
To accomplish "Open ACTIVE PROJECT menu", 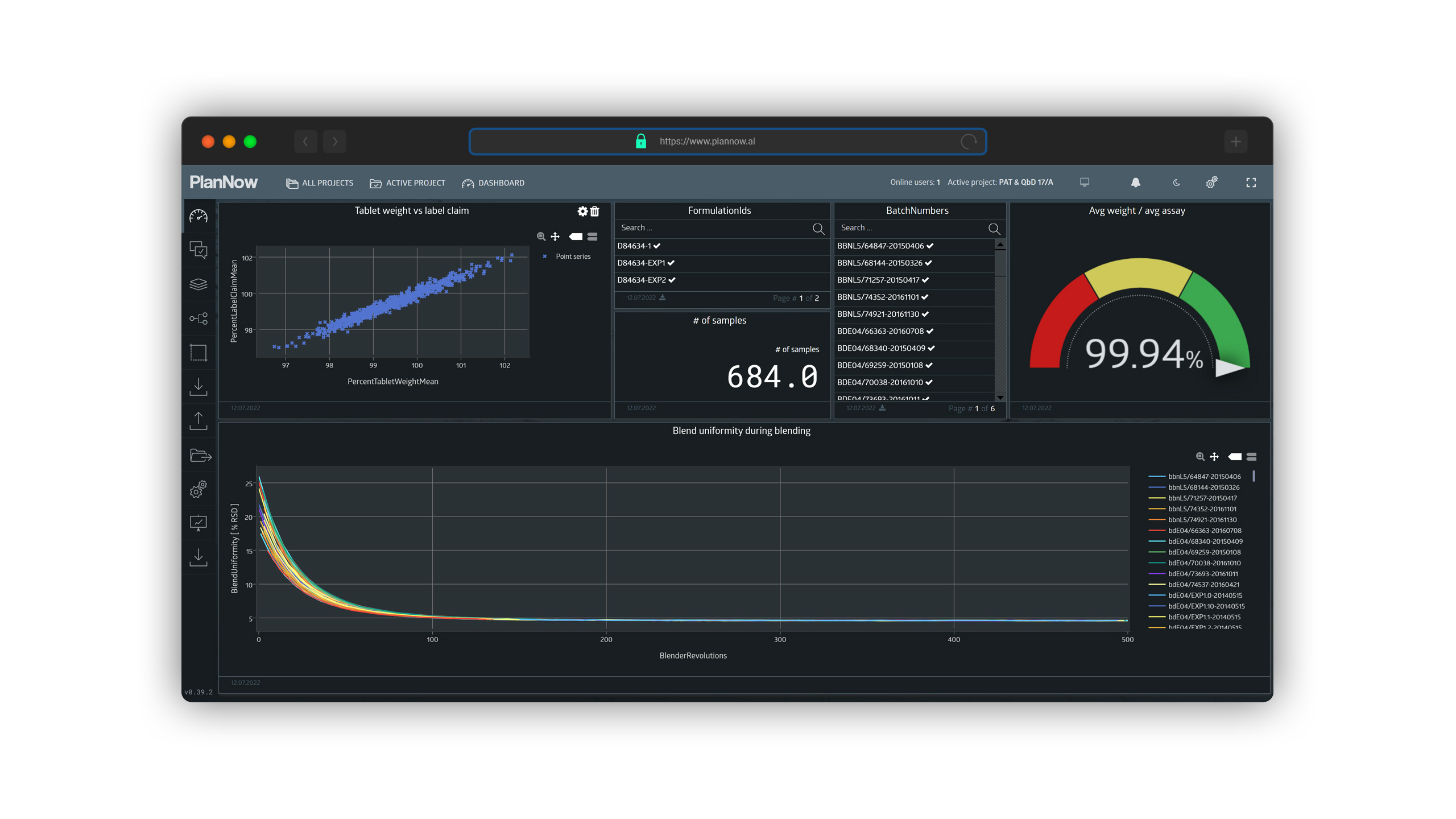I will click(x=407, y=183).
